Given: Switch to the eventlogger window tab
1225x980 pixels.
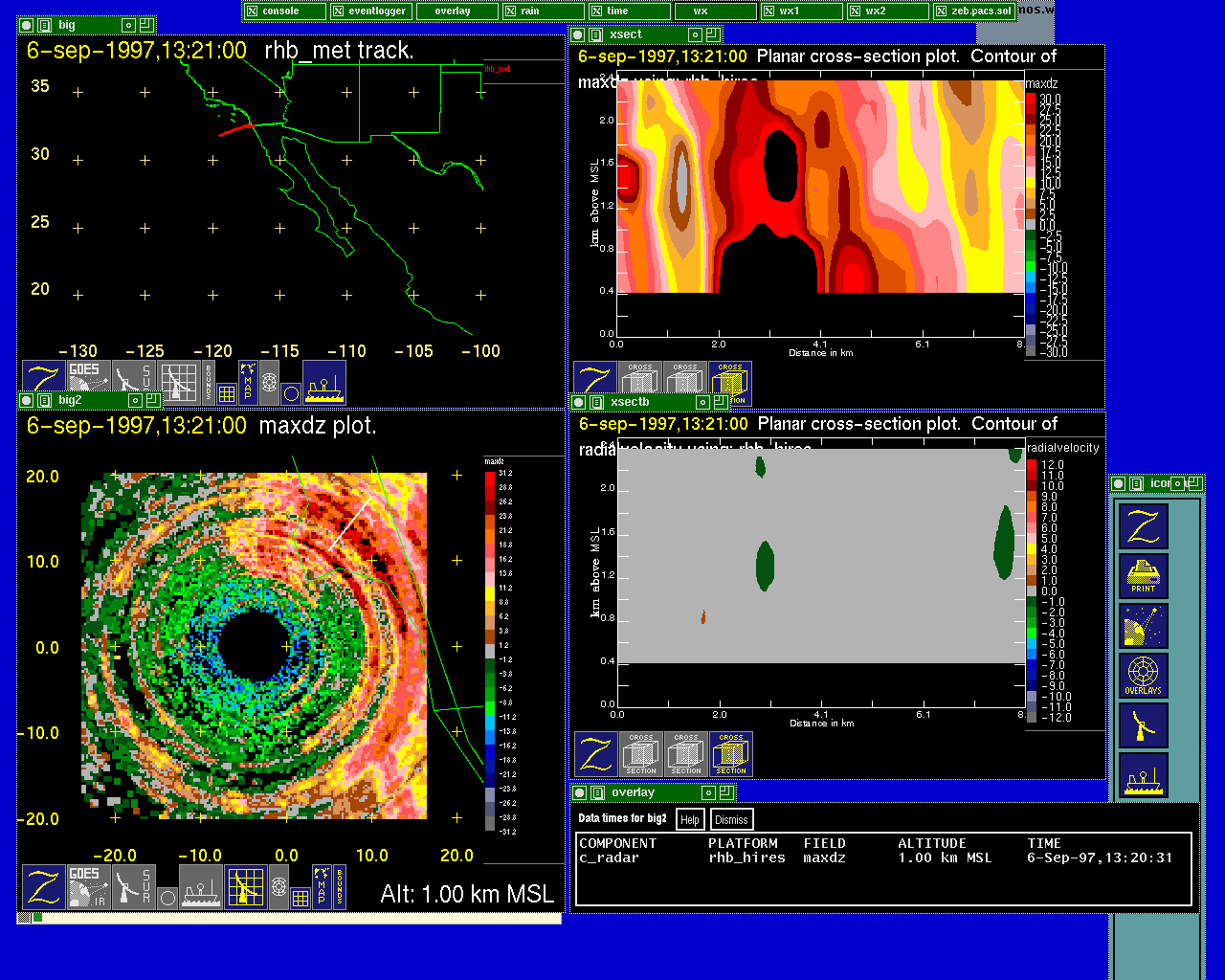Looking at the screenshot, I should 369,11.
